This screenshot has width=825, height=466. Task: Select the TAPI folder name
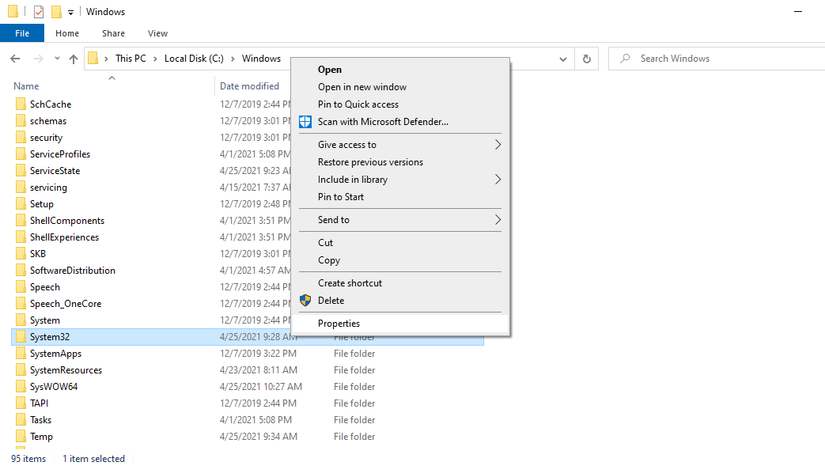[x=39, y=403]
